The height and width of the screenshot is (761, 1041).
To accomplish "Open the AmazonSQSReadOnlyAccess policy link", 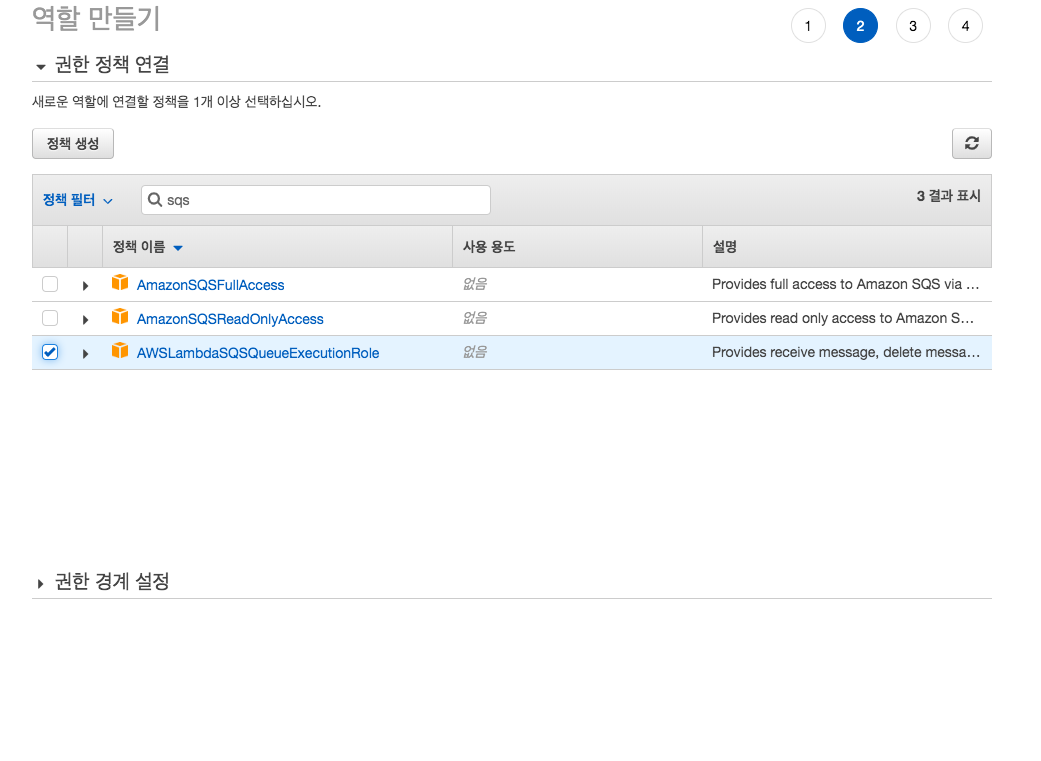I will pos(230,319).
